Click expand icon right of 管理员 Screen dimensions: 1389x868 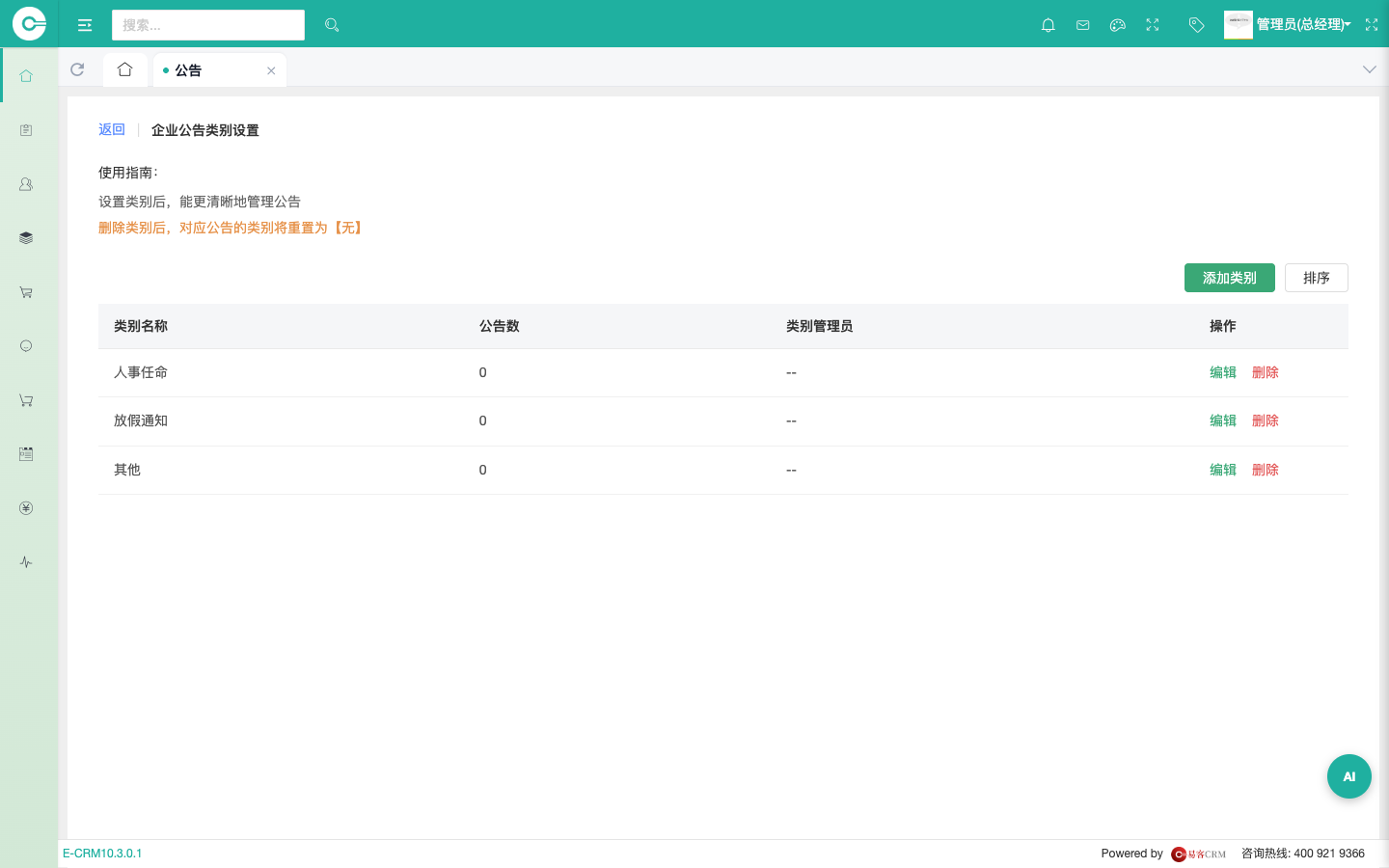[1372, 25]
